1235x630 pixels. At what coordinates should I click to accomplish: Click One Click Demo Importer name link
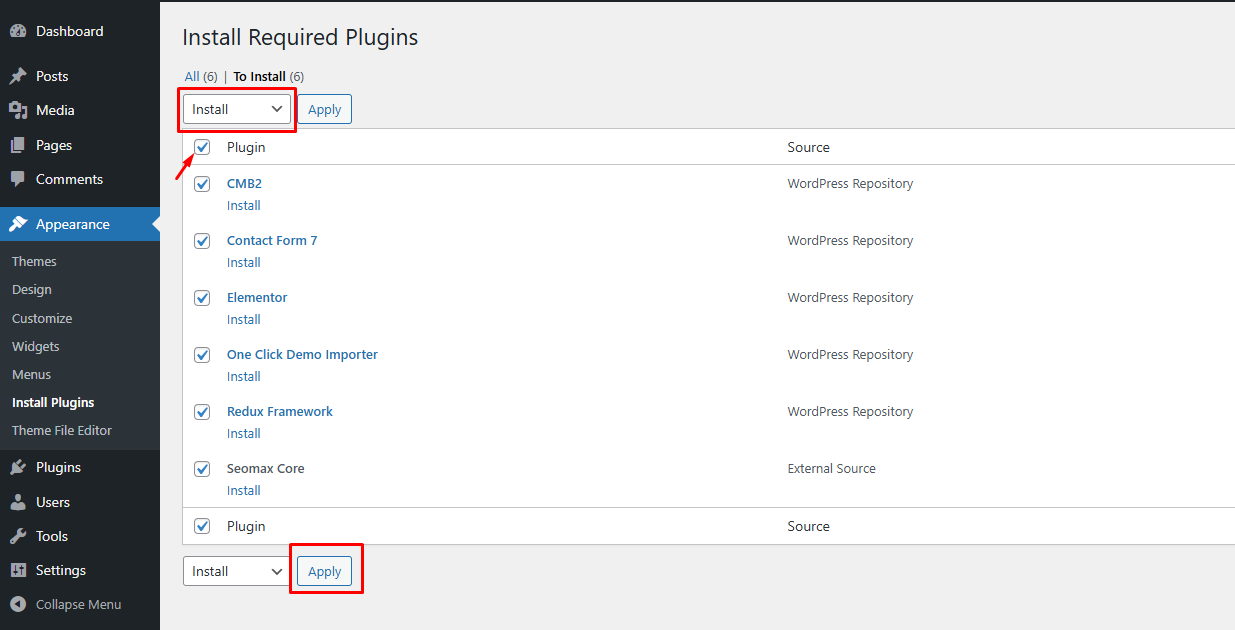(302, 355)
